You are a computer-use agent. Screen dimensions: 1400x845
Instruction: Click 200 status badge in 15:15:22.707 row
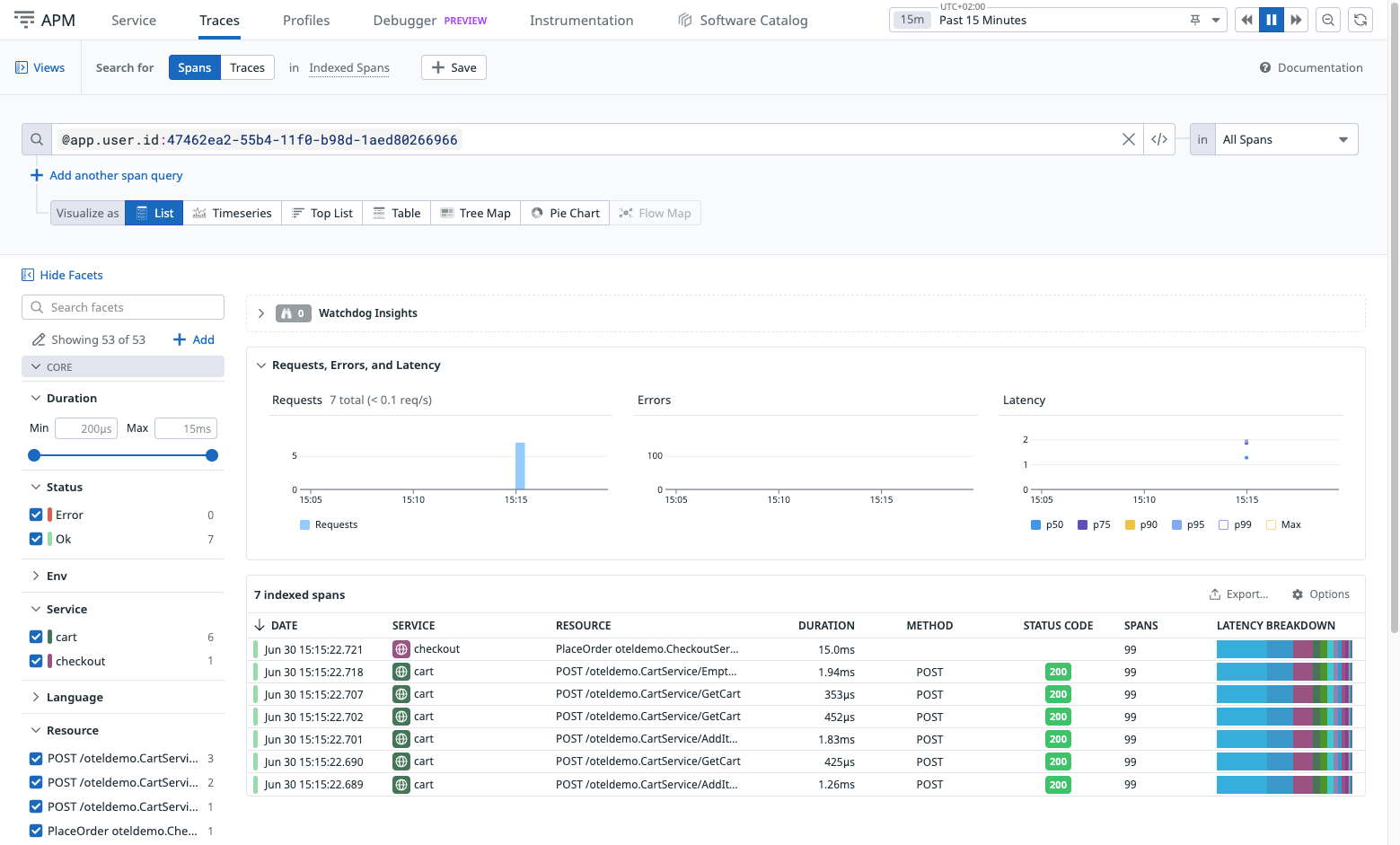(x=1058, y=694)
